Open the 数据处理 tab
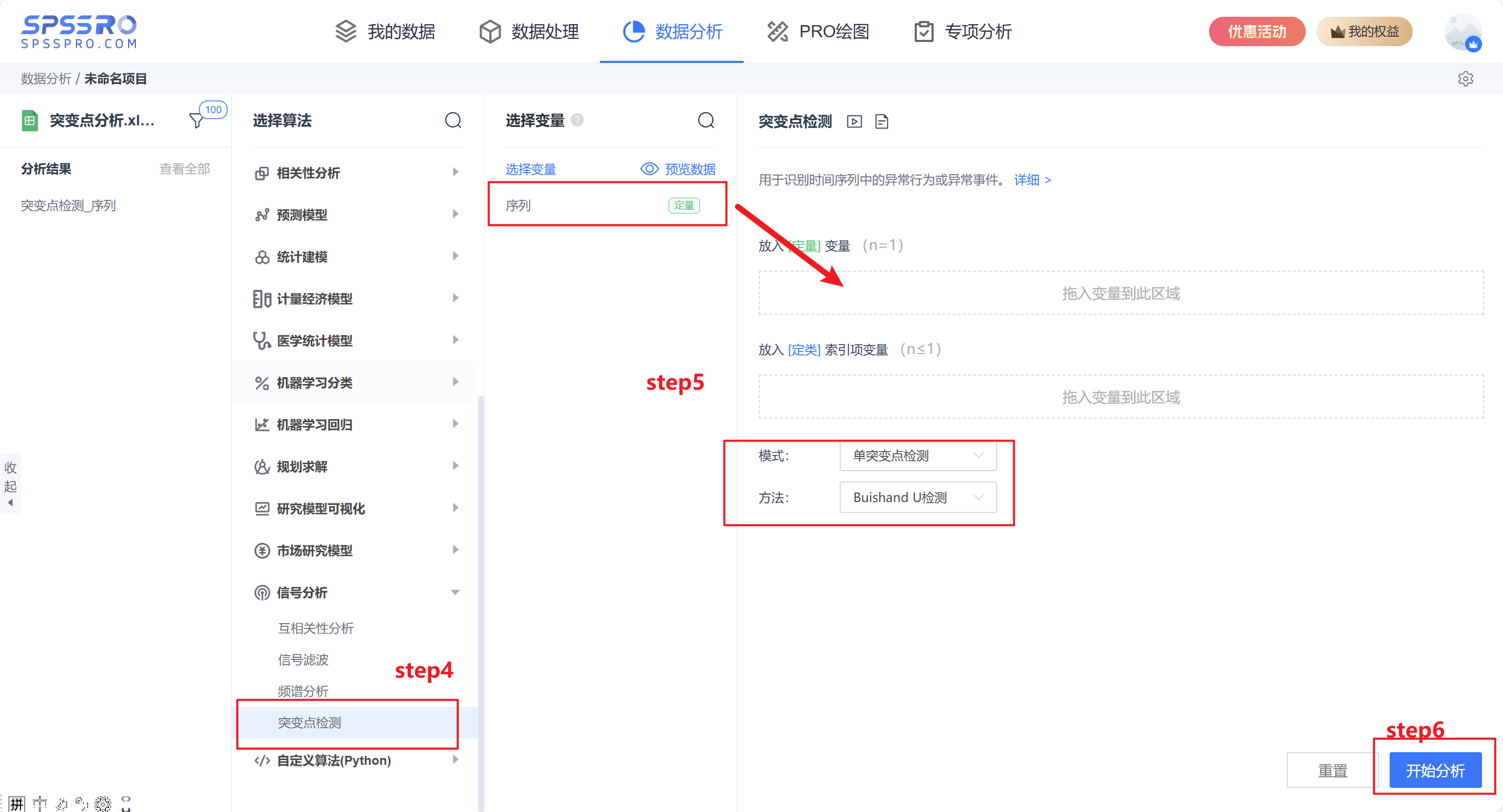1503x812 pixels. pos(529,31)
